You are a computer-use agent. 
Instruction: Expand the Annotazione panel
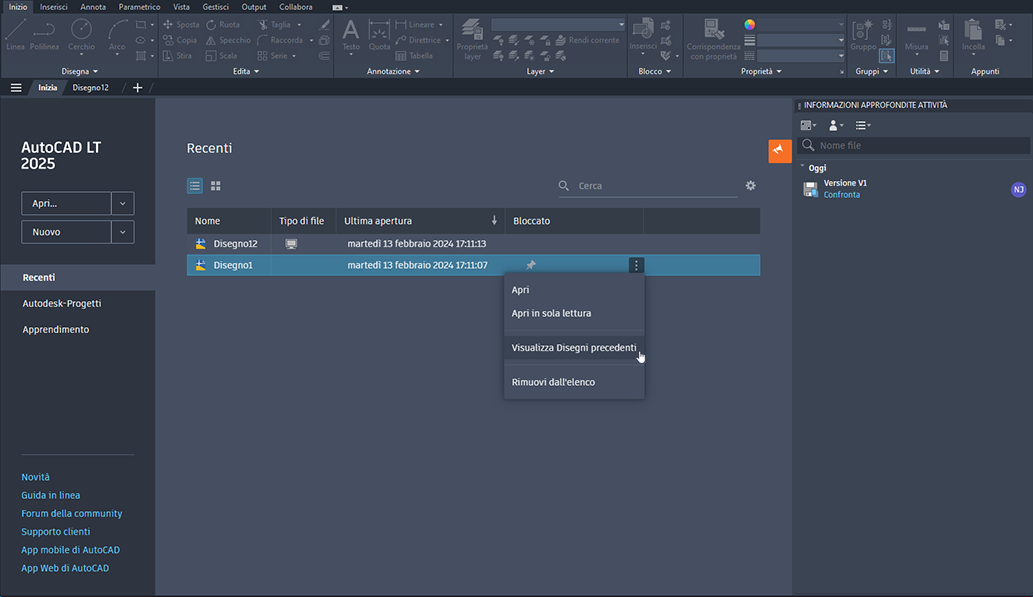[x=393, y=71]
